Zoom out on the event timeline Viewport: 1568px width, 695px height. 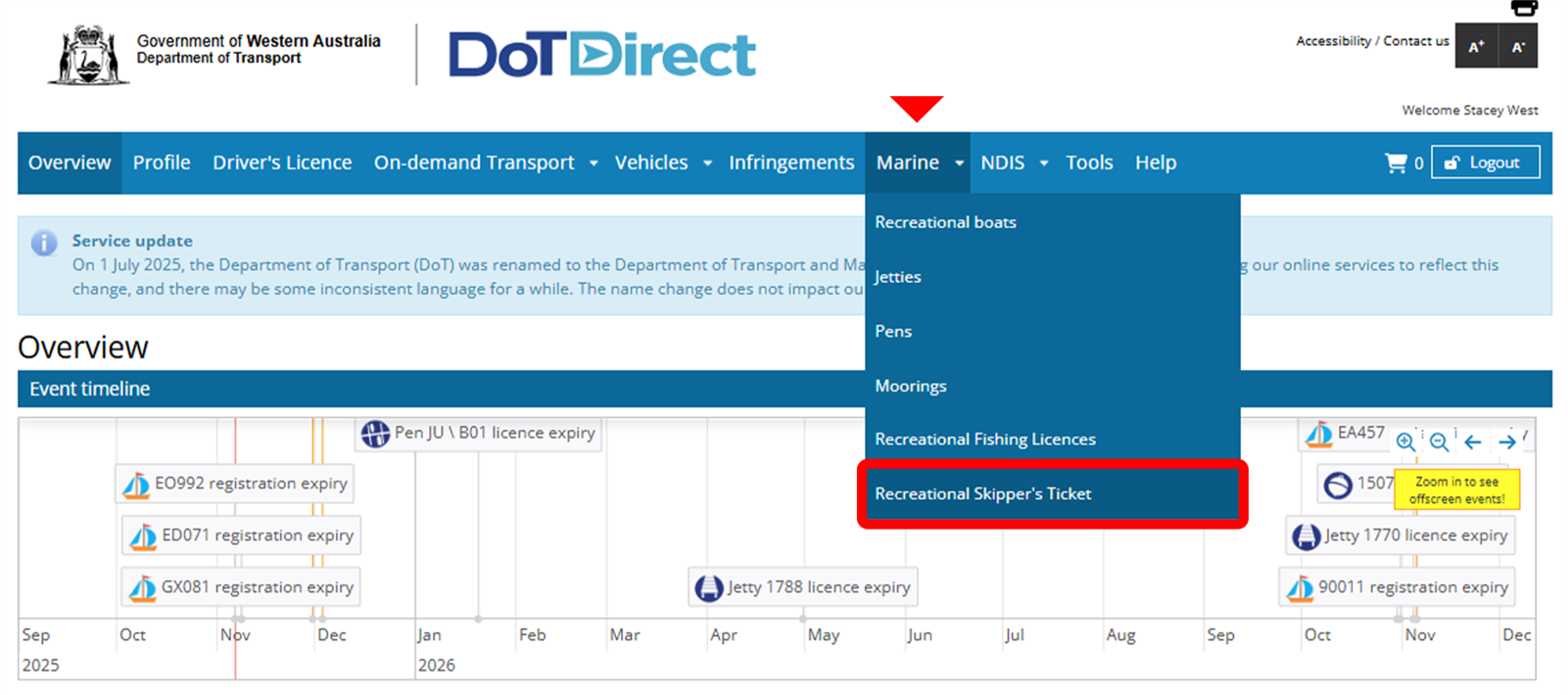(x=1439, y=441)
